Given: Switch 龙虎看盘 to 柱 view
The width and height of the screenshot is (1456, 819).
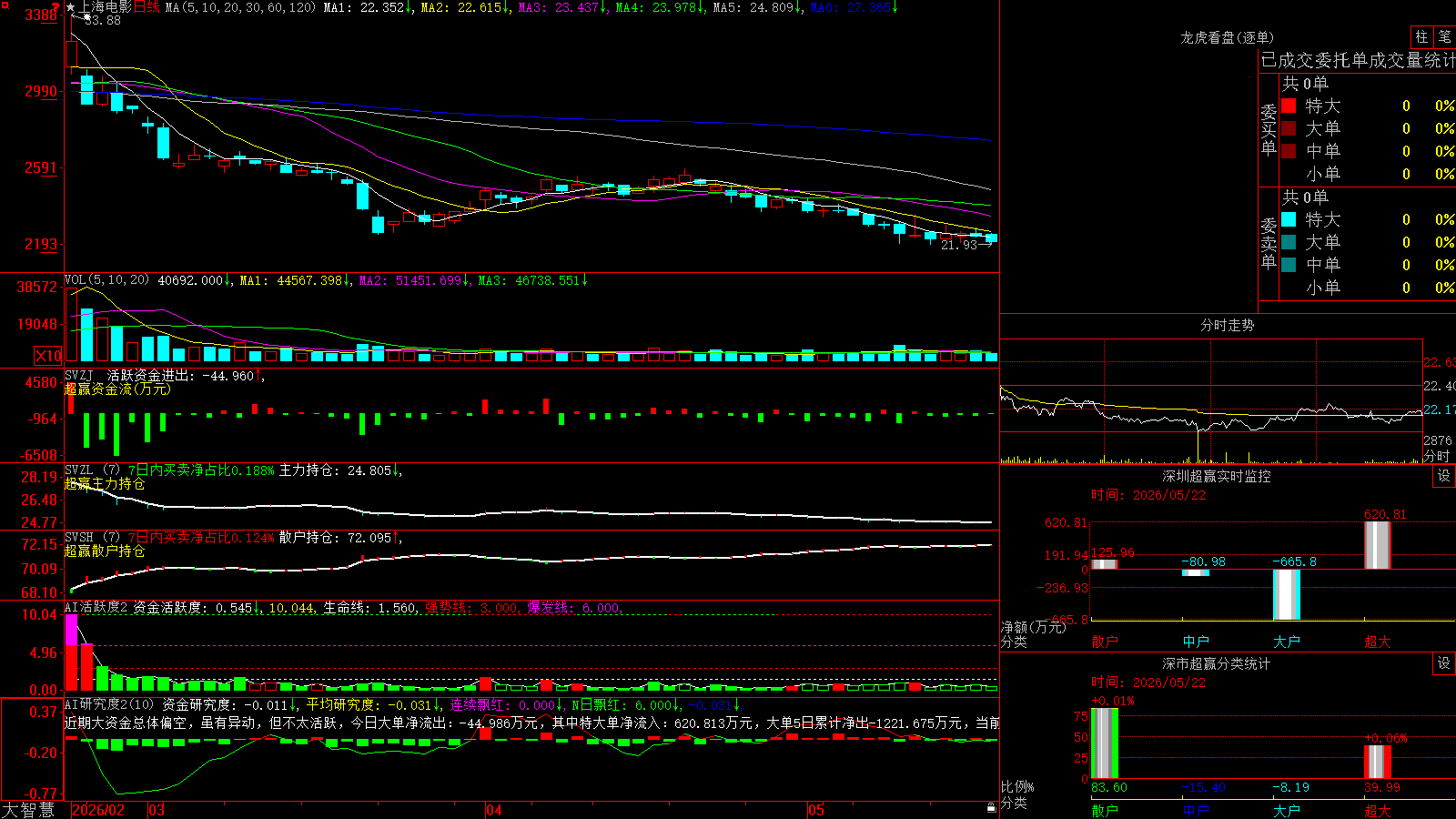Looking at the screenshot, I should click(x=1421, y=36).
